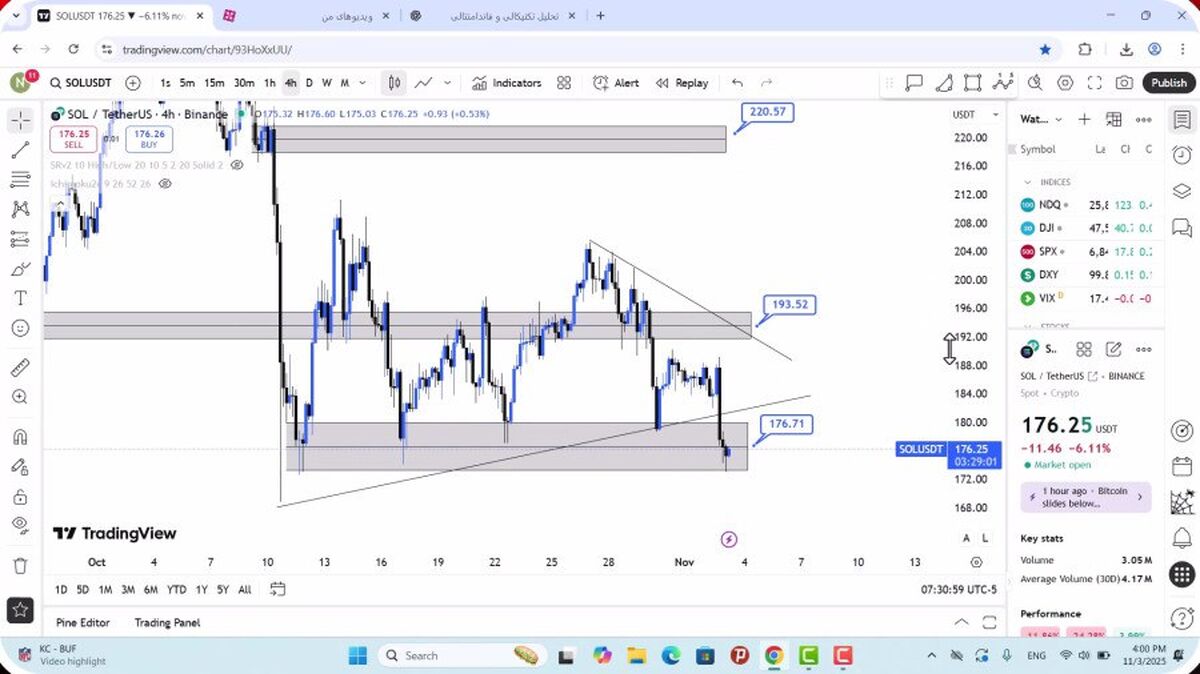Toggle log scale with L button
The height and width of the screenshot is (674, 1200).
[x=986, y=538]
